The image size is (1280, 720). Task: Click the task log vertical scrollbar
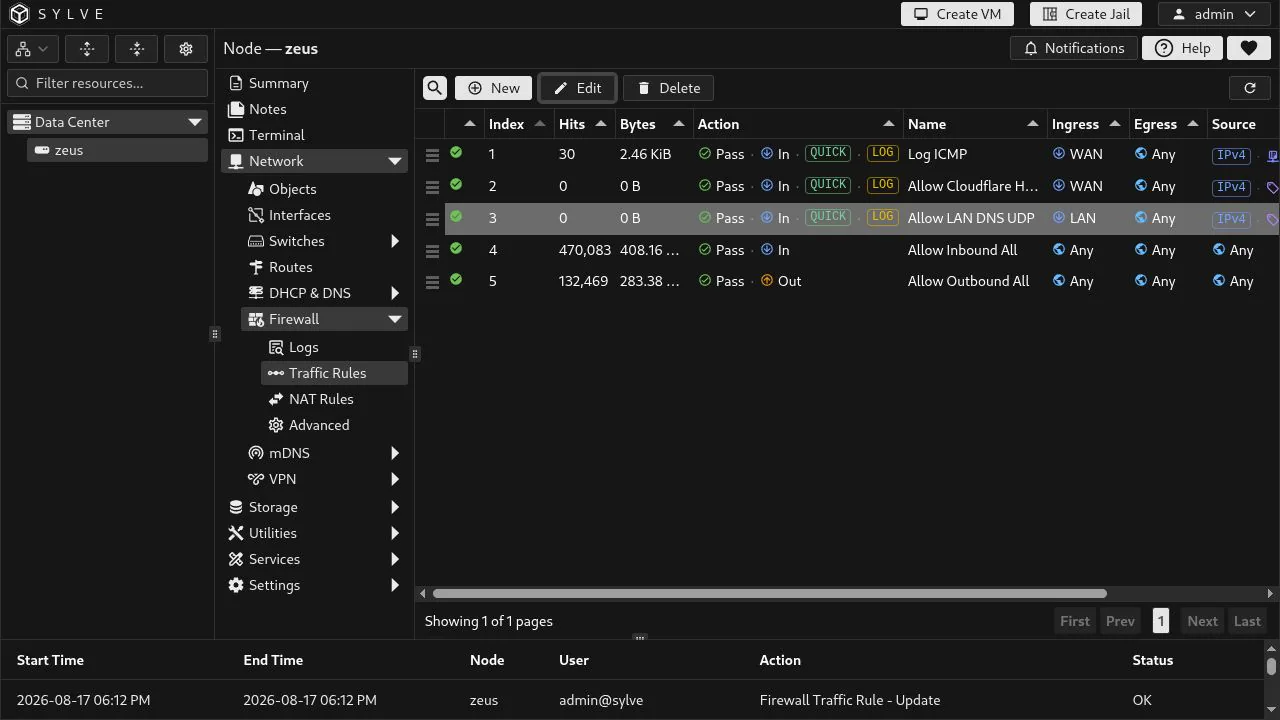tap(1271, 666)
